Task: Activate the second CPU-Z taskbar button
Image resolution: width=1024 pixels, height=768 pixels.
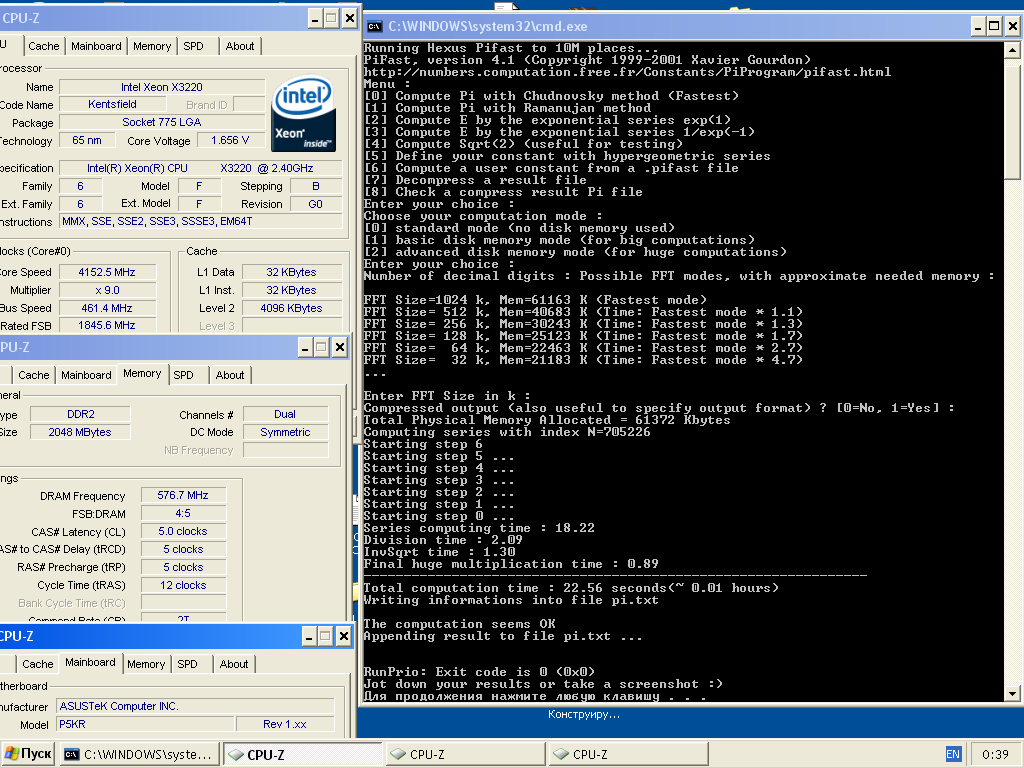Action: (465, 754)
